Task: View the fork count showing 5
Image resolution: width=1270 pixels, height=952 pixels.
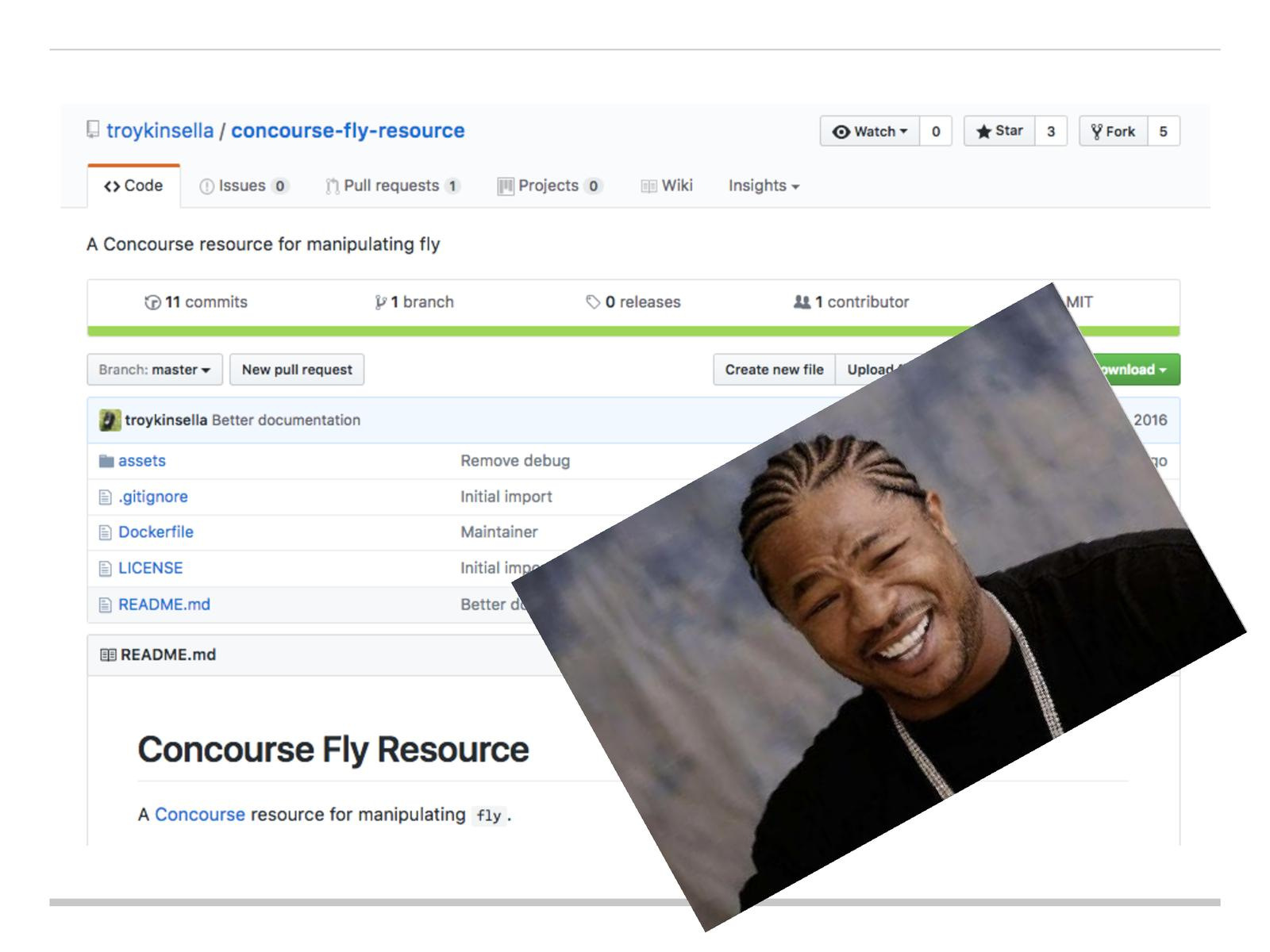Action: tap(1164, 132)
